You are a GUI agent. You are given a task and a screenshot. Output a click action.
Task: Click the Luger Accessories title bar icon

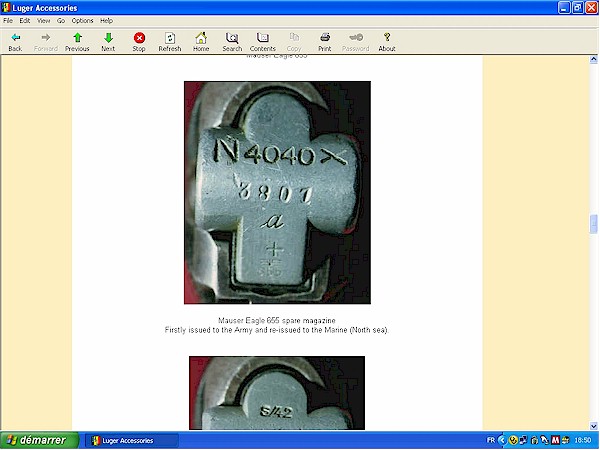[x=6, y=8]
